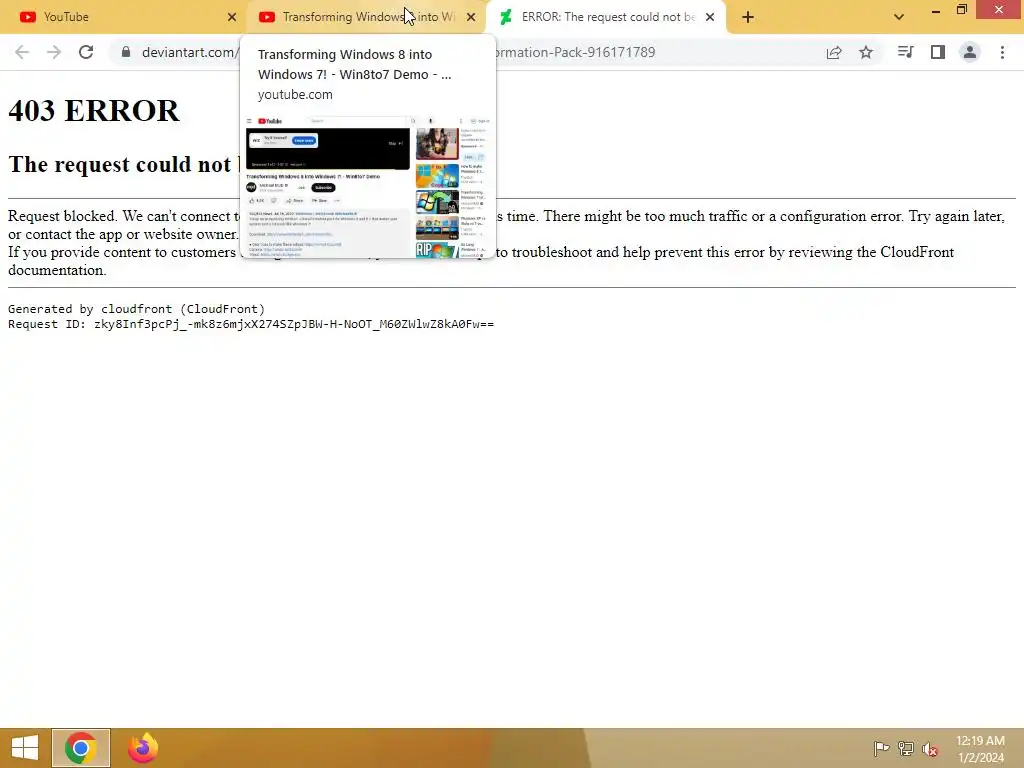The width and height of the screenshot is (1024, 768).
Task: Share this page icon
Action: (834, 52)
